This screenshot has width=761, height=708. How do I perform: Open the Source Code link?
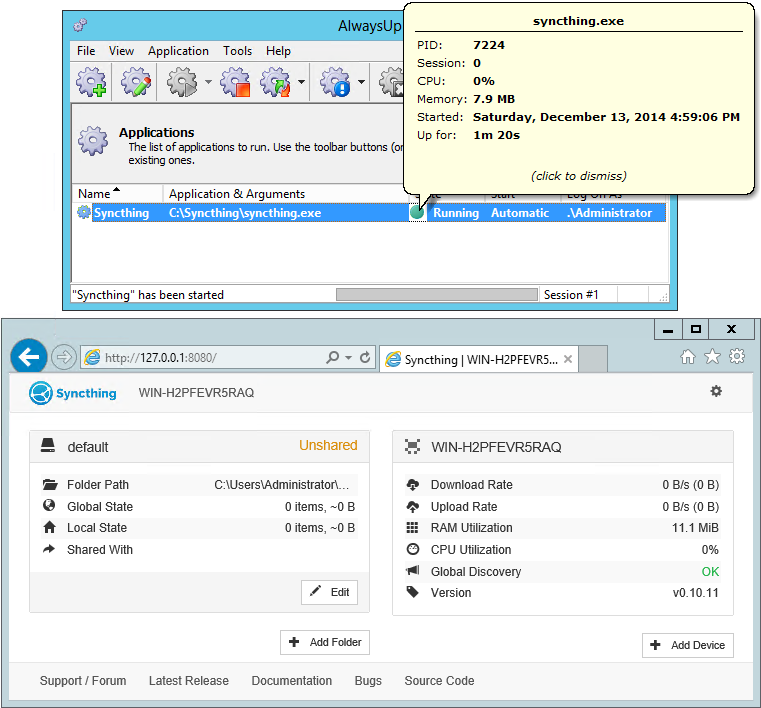439,681
